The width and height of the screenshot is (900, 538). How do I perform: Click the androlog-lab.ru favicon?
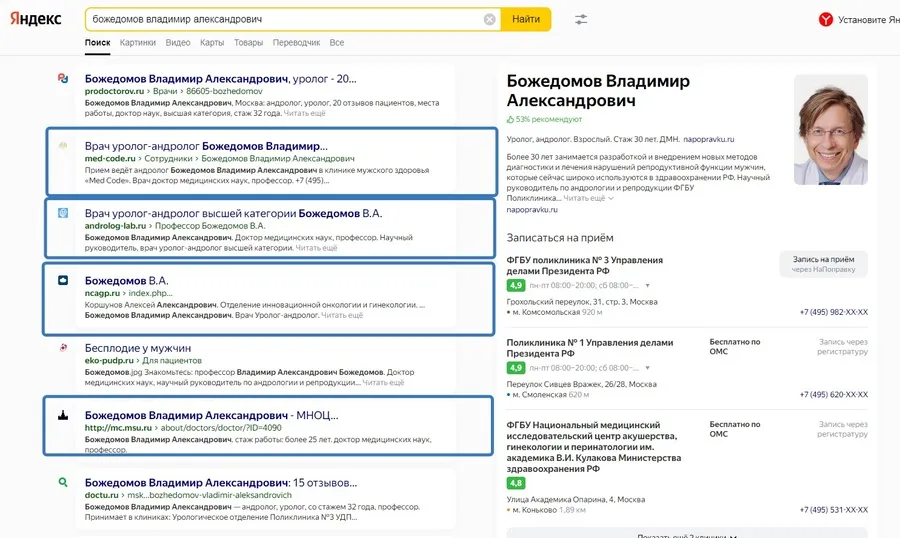click(x=63, y=213)
